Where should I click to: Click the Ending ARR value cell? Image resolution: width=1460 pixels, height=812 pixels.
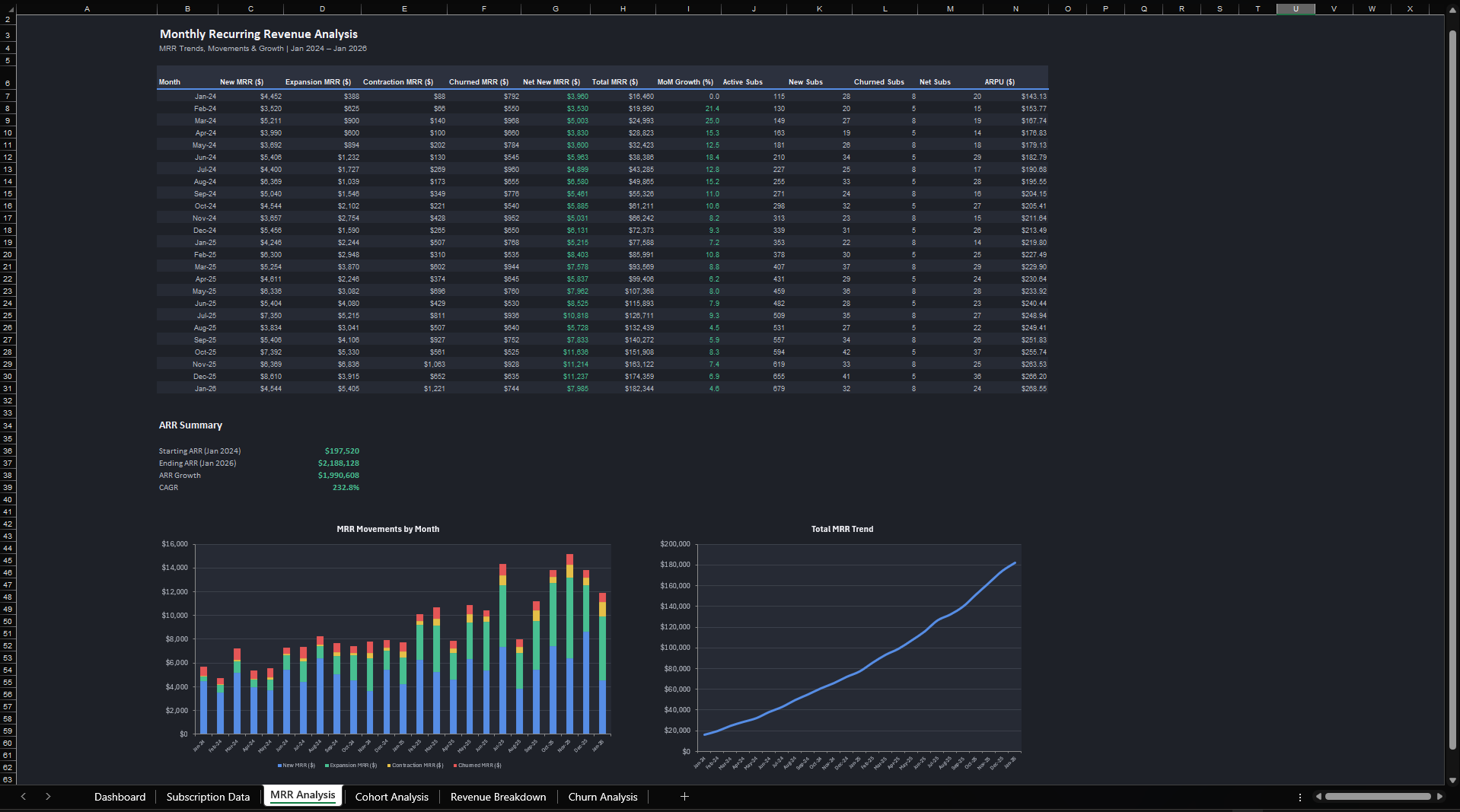pyautogui.click(x=339, y=463)
